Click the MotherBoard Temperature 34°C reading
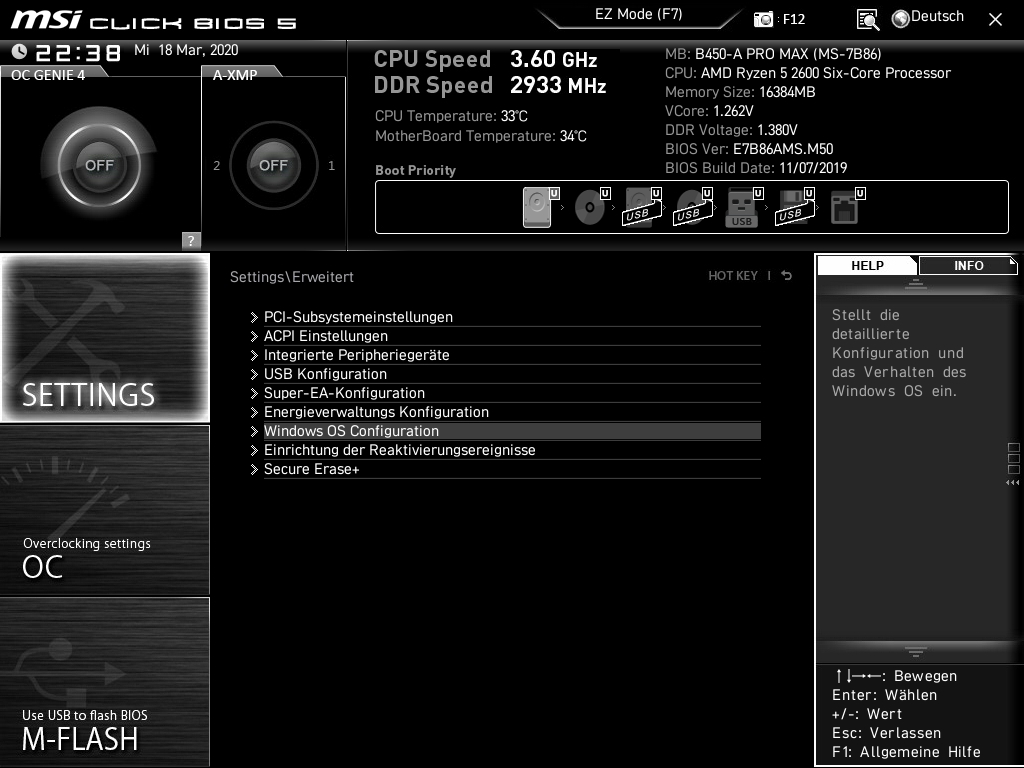 pyautogui.click(x=481, y=136)
